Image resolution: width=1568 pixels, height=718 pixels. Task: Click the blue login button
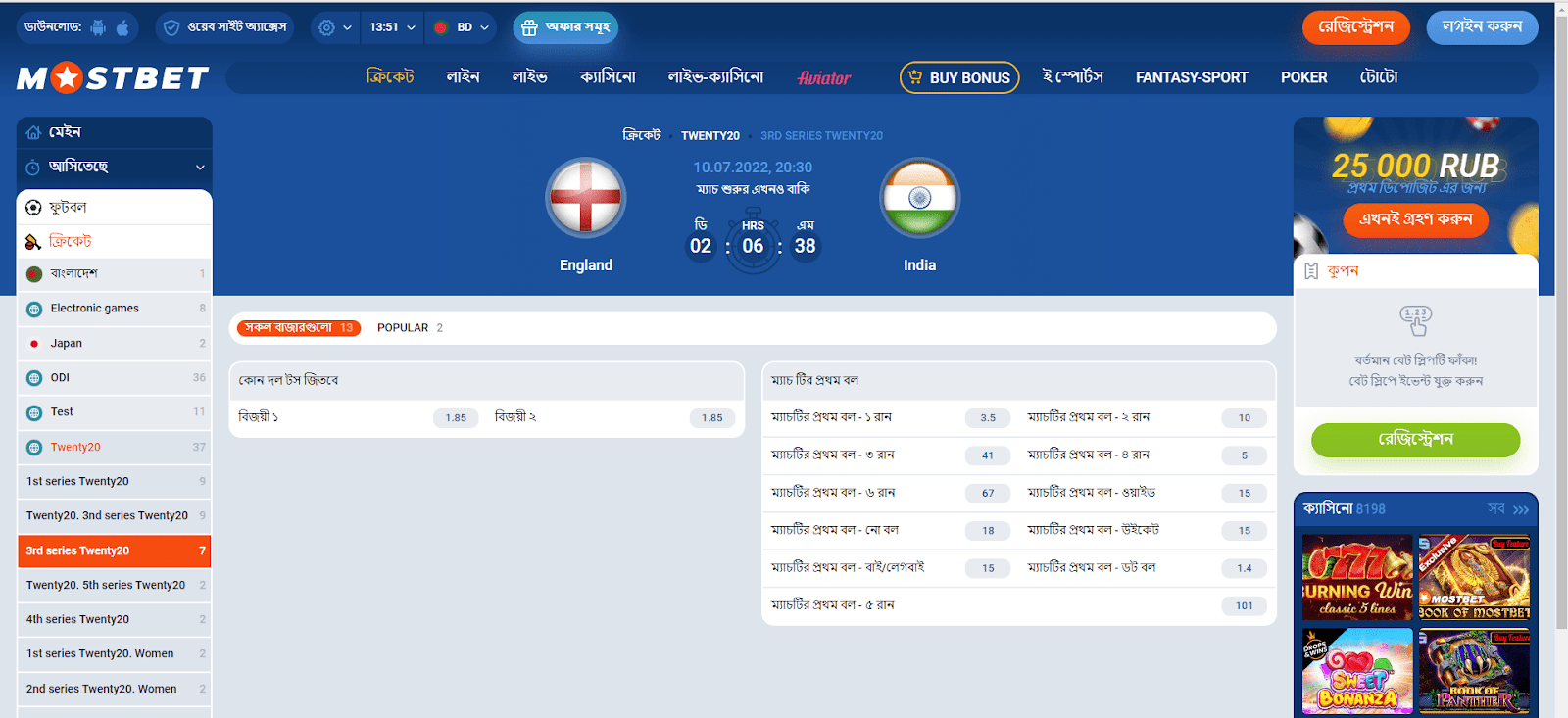pyautogui.click(x=1482, y=27)
